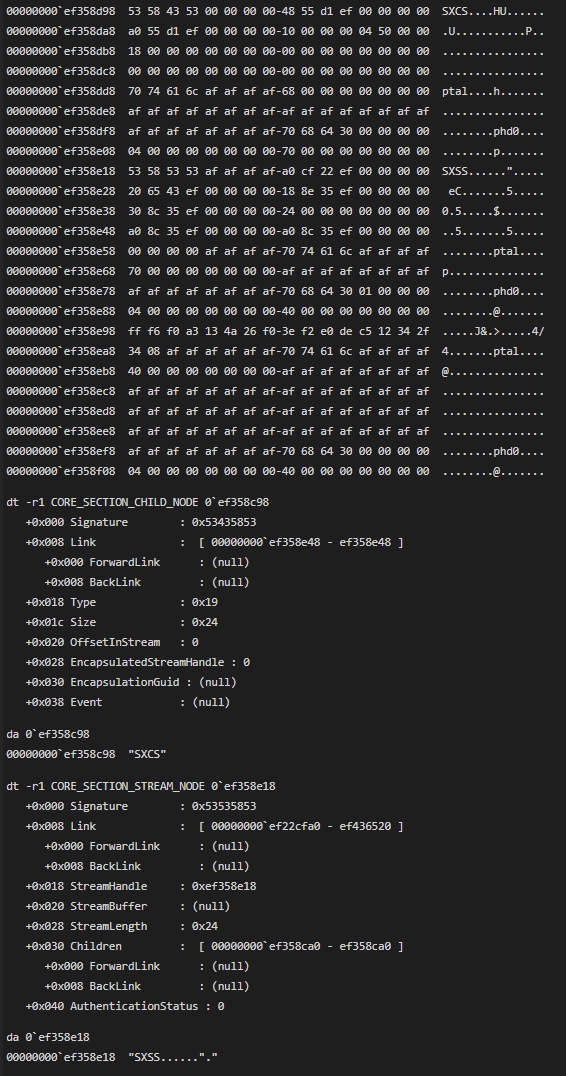This screenshot has width=566, height=1076.
Task: Click the OffsetInStream field row
Action: click(112, 642)
